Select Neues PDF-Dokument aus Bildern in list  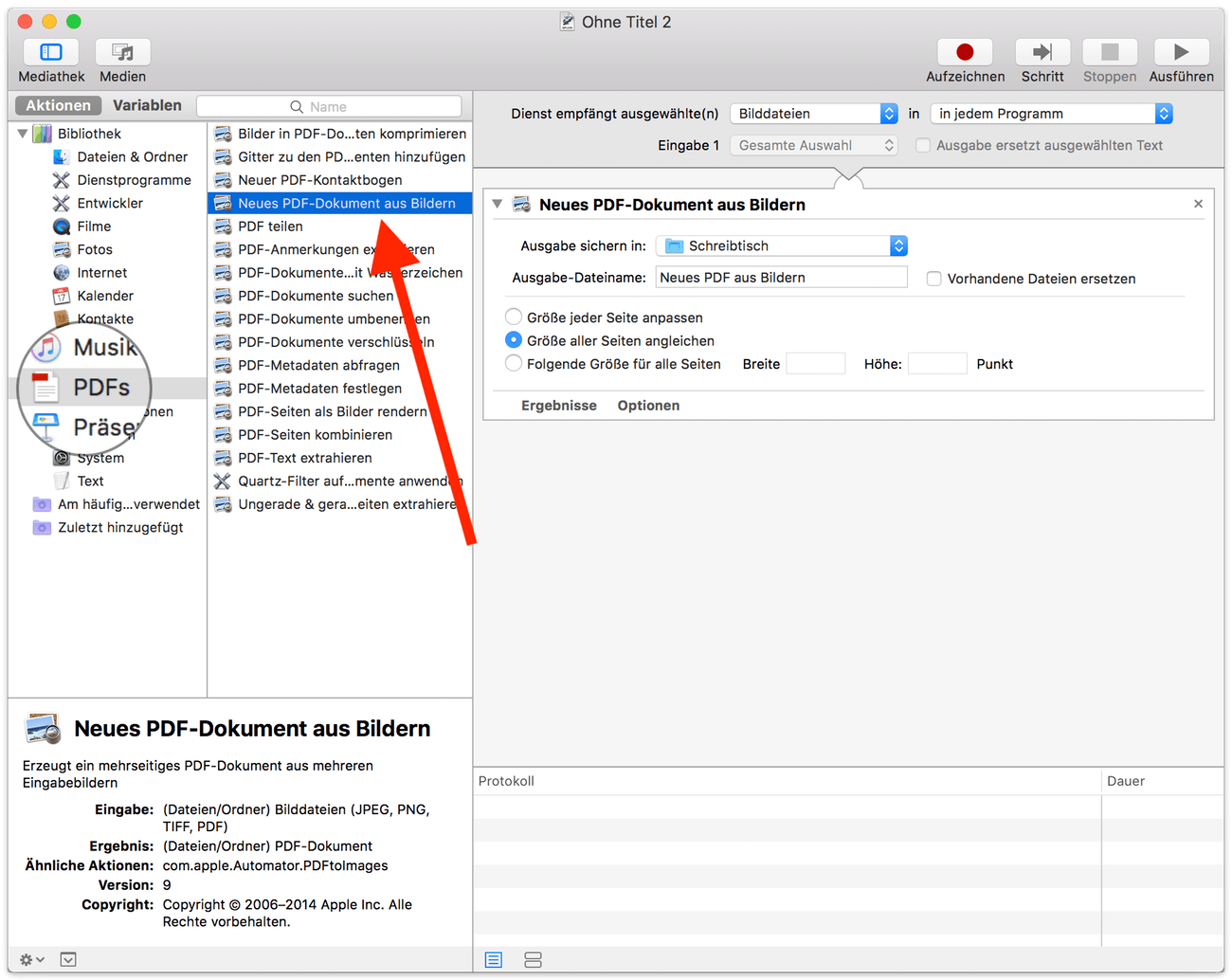pos(340,203)
